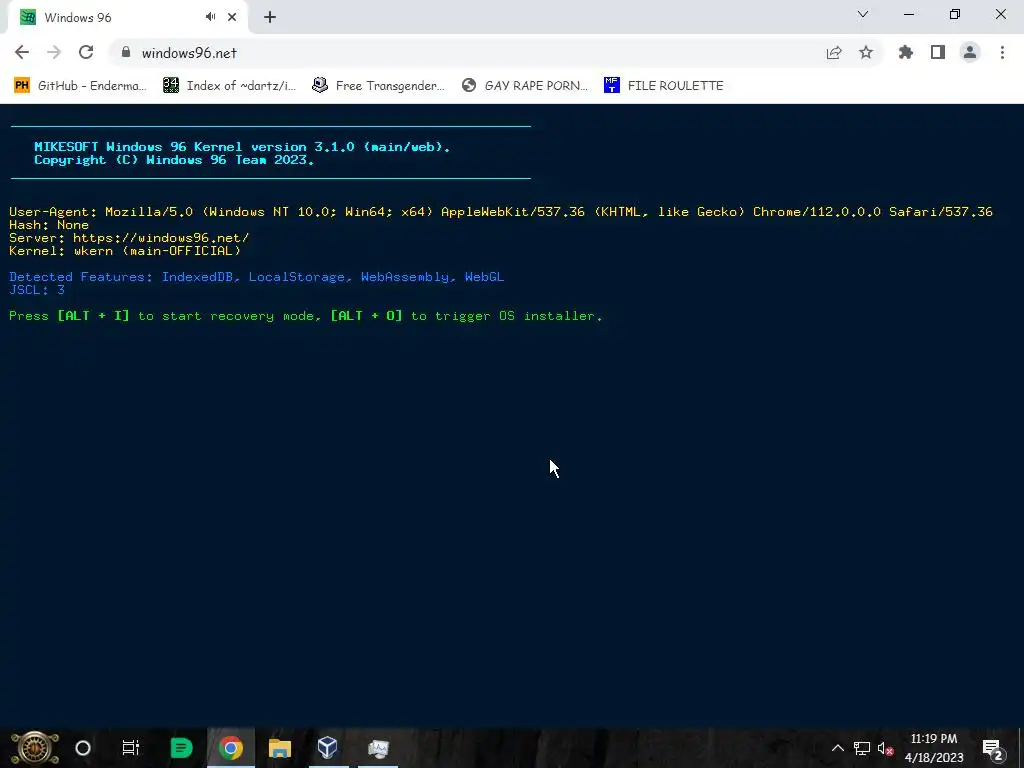Click the Kernel: wkern line
Screen dimensions: 1024x768
(125, 251)
